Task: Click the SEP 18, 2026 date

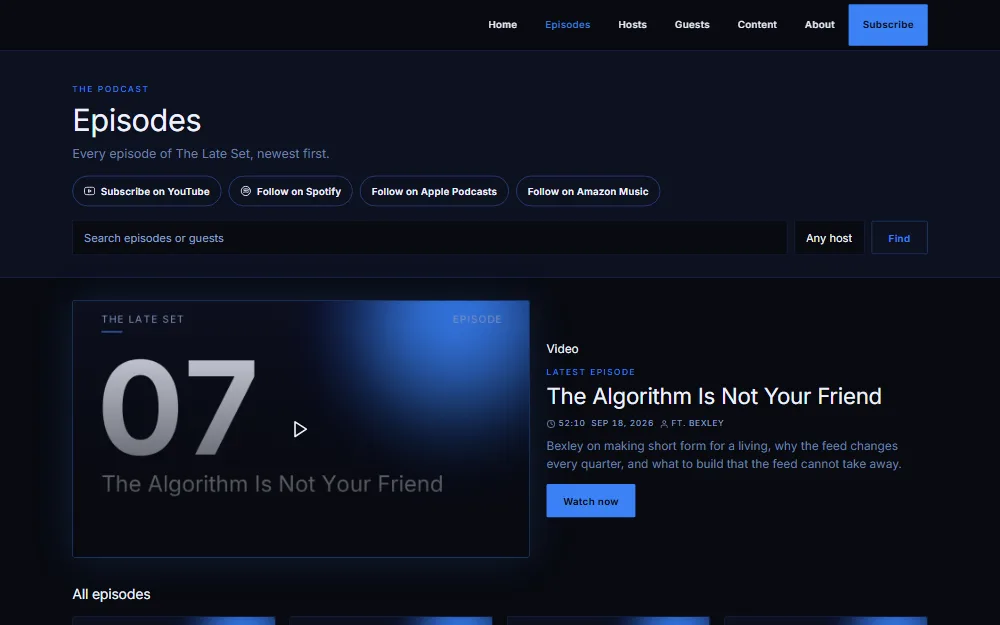Action: pyautogui.click(x=622, y=423)
